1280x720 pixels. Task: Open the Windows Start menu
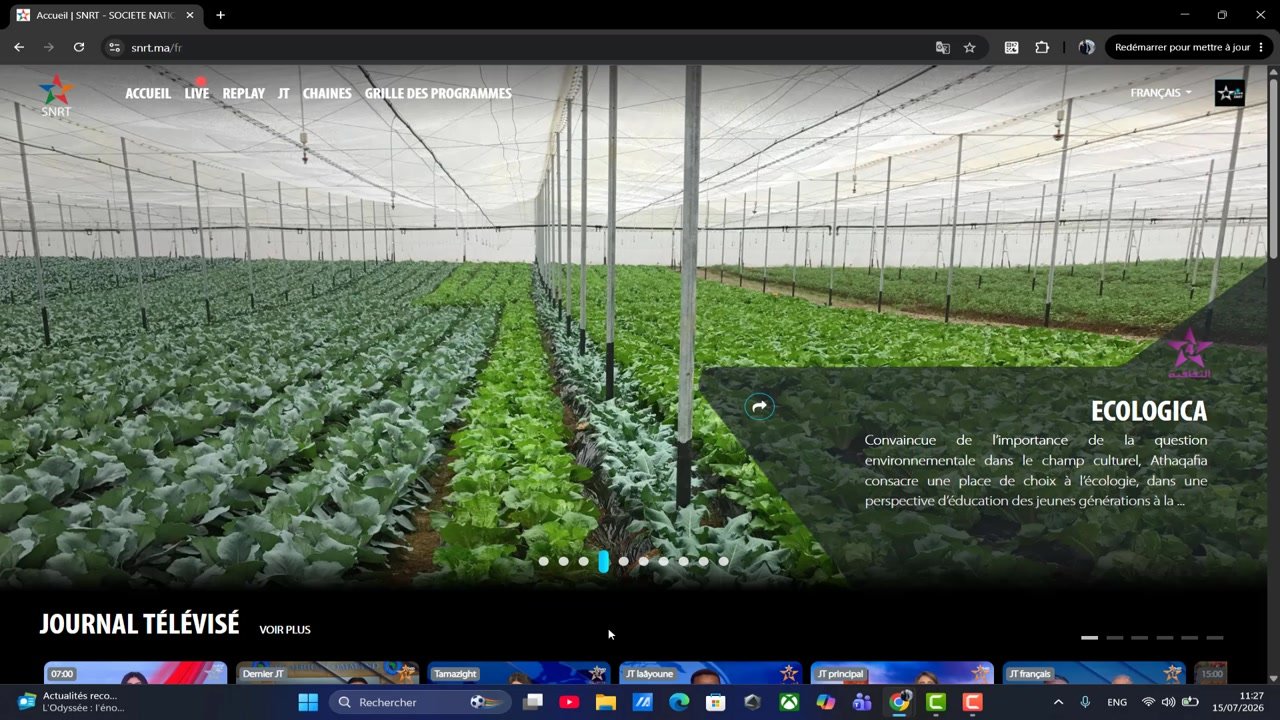click(308, 702)
